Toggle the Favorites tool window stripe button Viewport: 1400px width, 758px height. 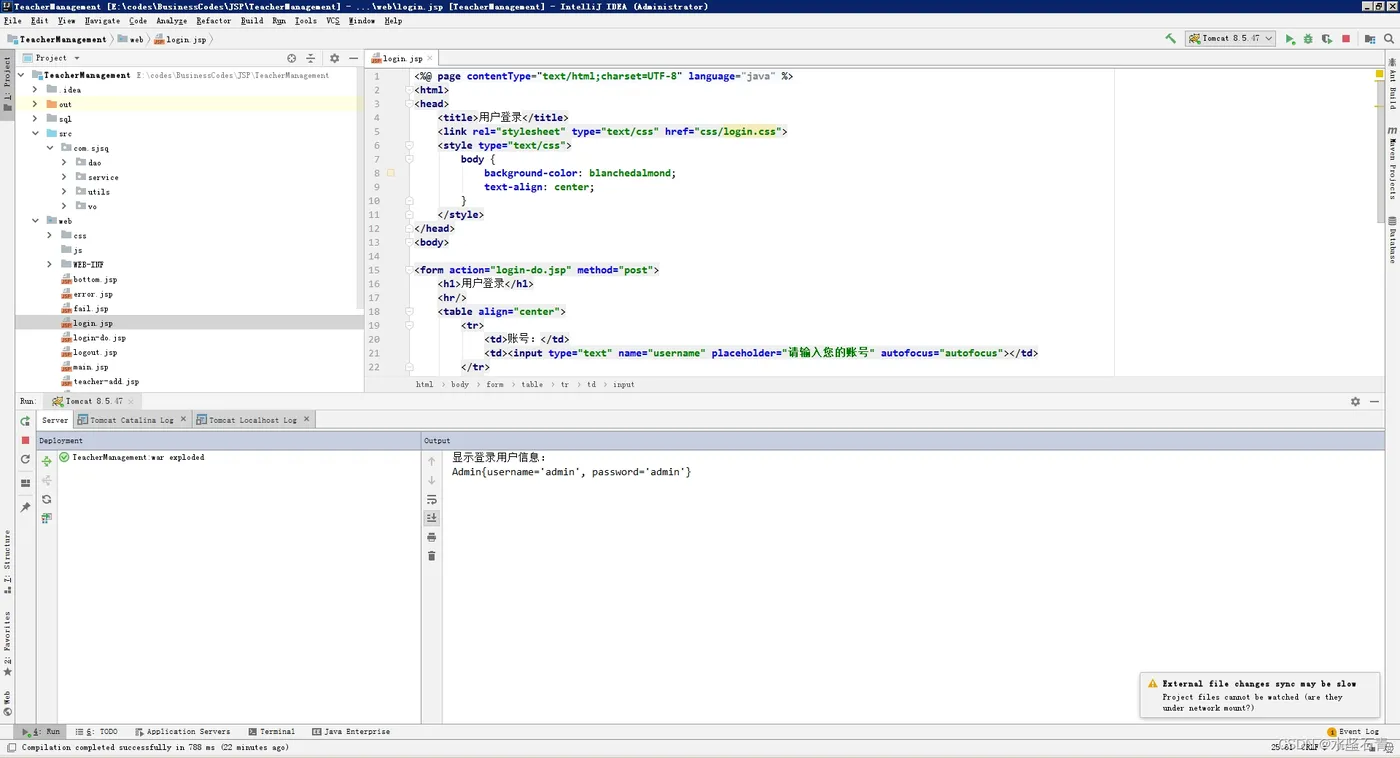tap(7, 643)
